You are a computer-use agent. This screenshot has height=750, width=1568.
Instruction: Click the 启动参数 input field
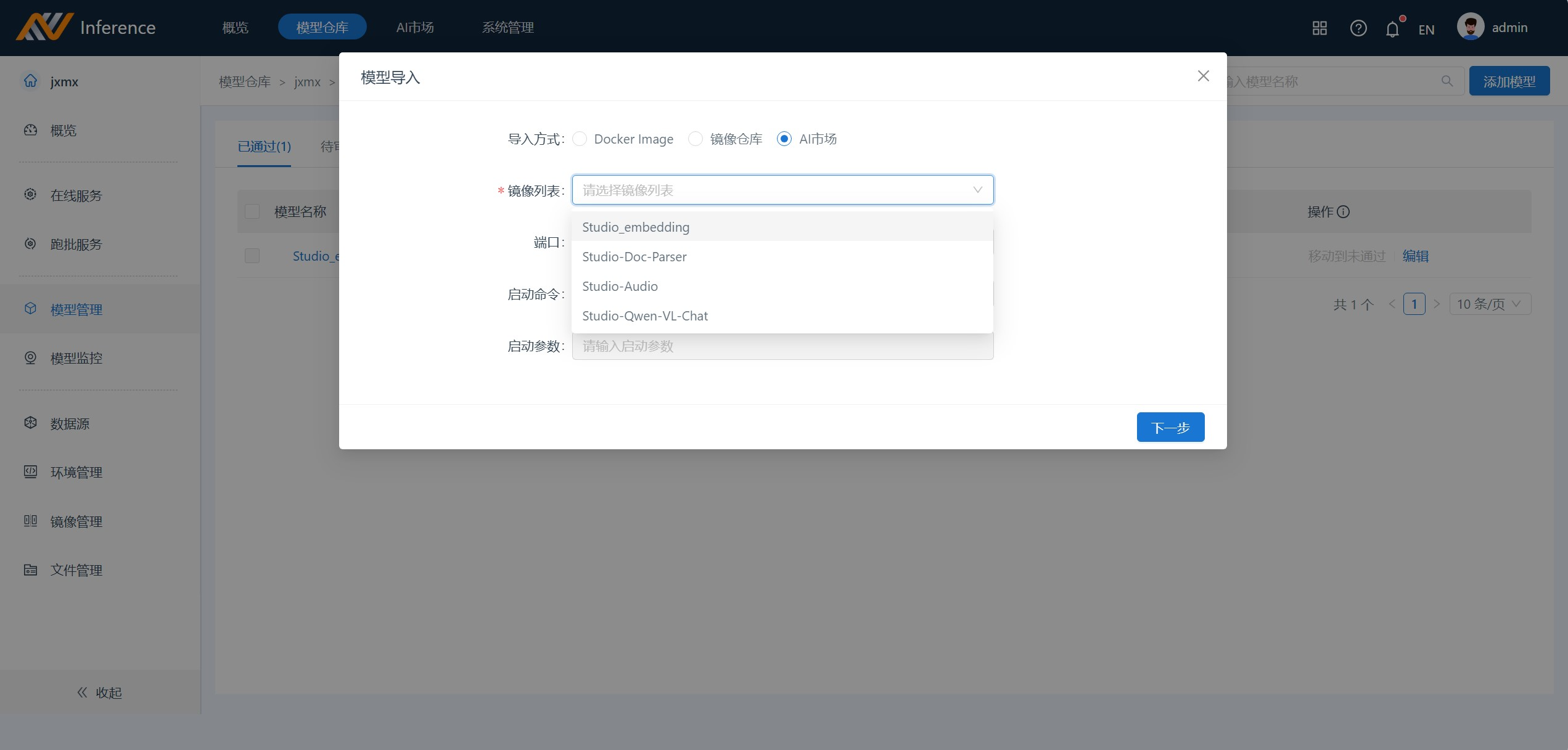point(782,346)
